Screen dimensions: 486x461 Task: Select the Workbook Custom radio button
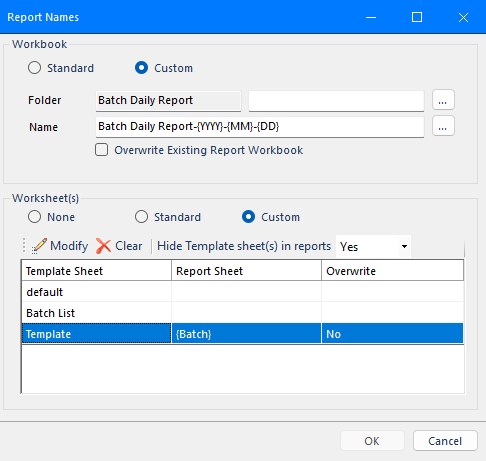(x=141, y=68)
